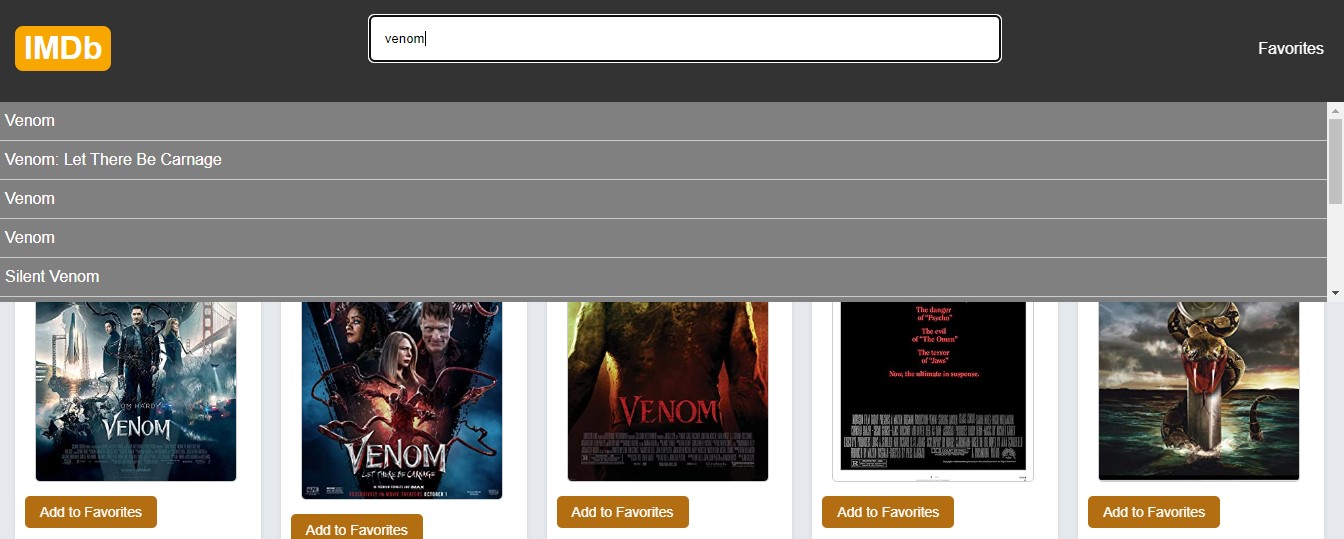Add Venom Let There Be Carnage to Favorites
The width and height of the screenshot is (1344, 539).
[357, 527]
